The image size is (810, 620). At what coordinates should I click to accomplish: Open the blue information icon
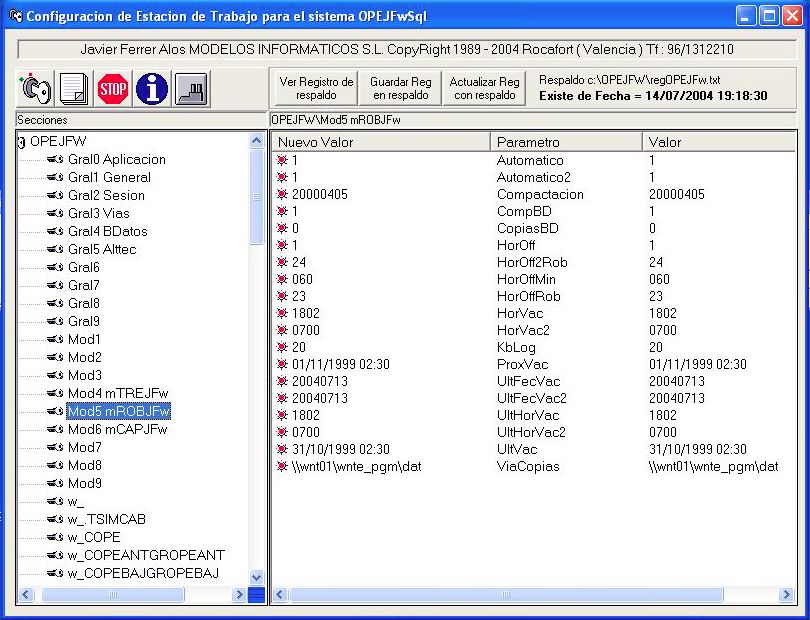pyautogui.click(x=151, y=89)
